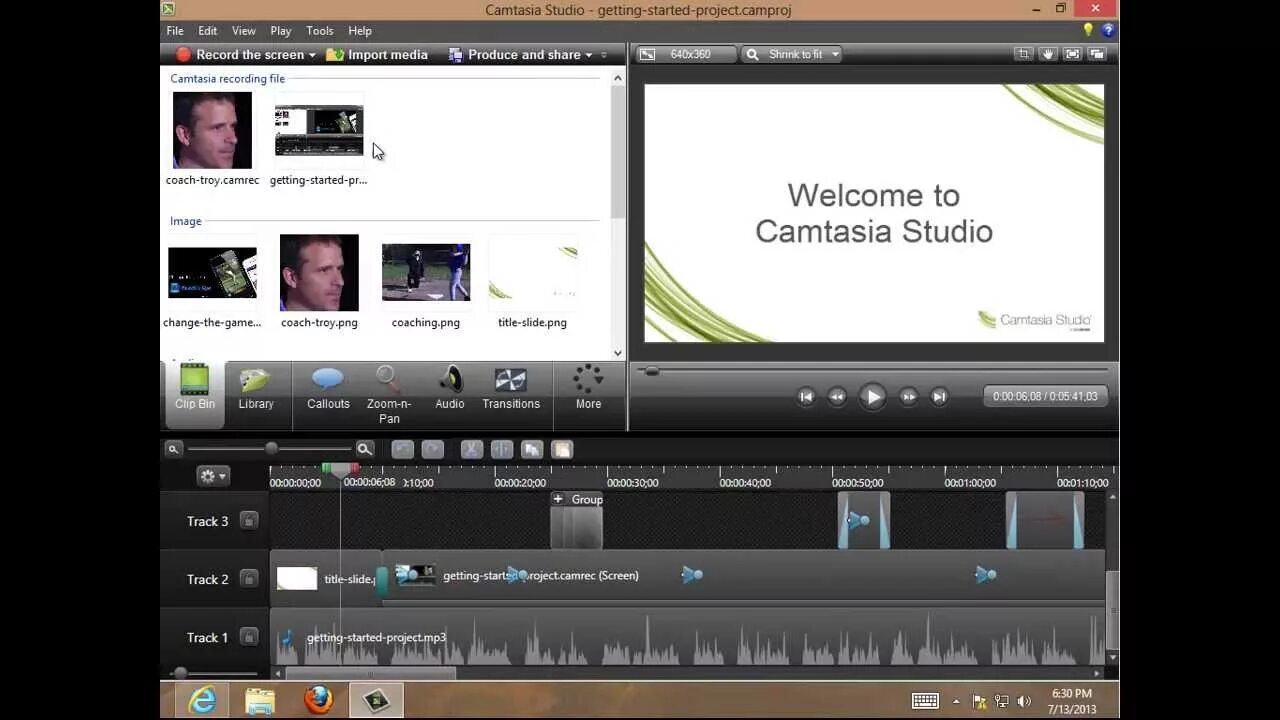Viewport: 1280px width, 720px height.
Task: Detach the preview window icon
Action: coord(1097,54)
